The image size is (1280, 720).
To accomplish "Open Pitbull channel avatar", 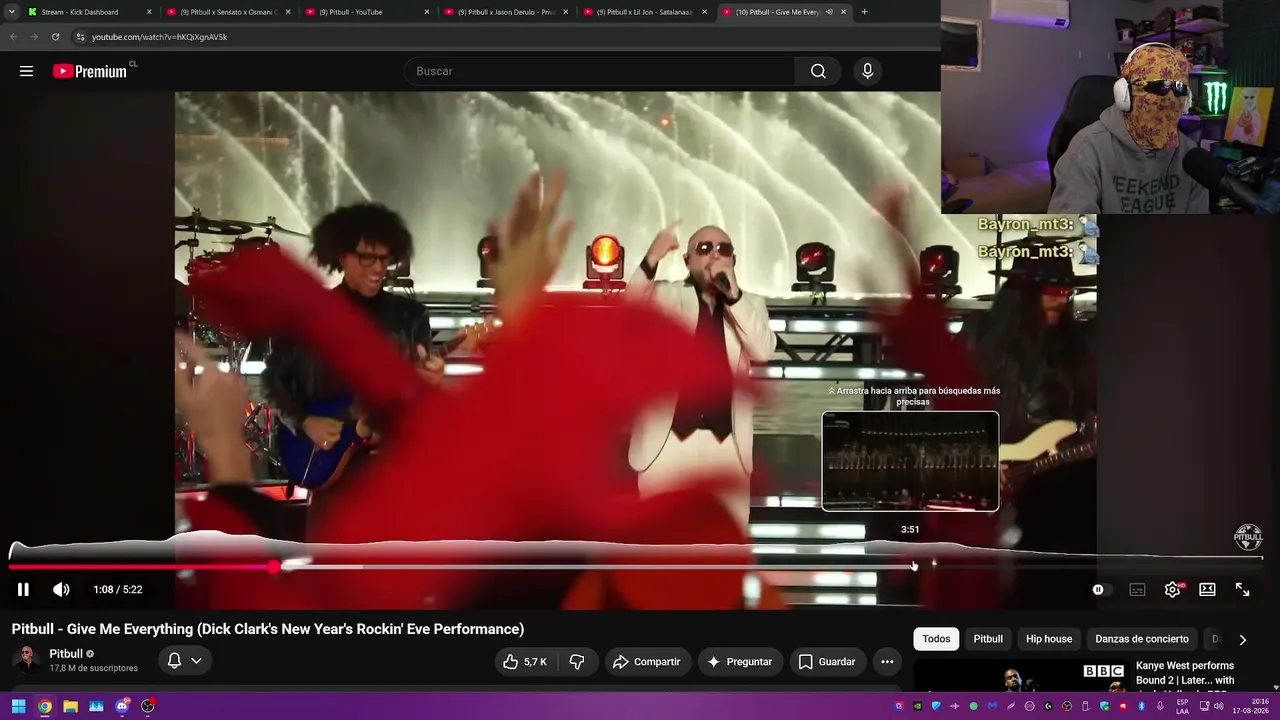I will coord(26,660).
